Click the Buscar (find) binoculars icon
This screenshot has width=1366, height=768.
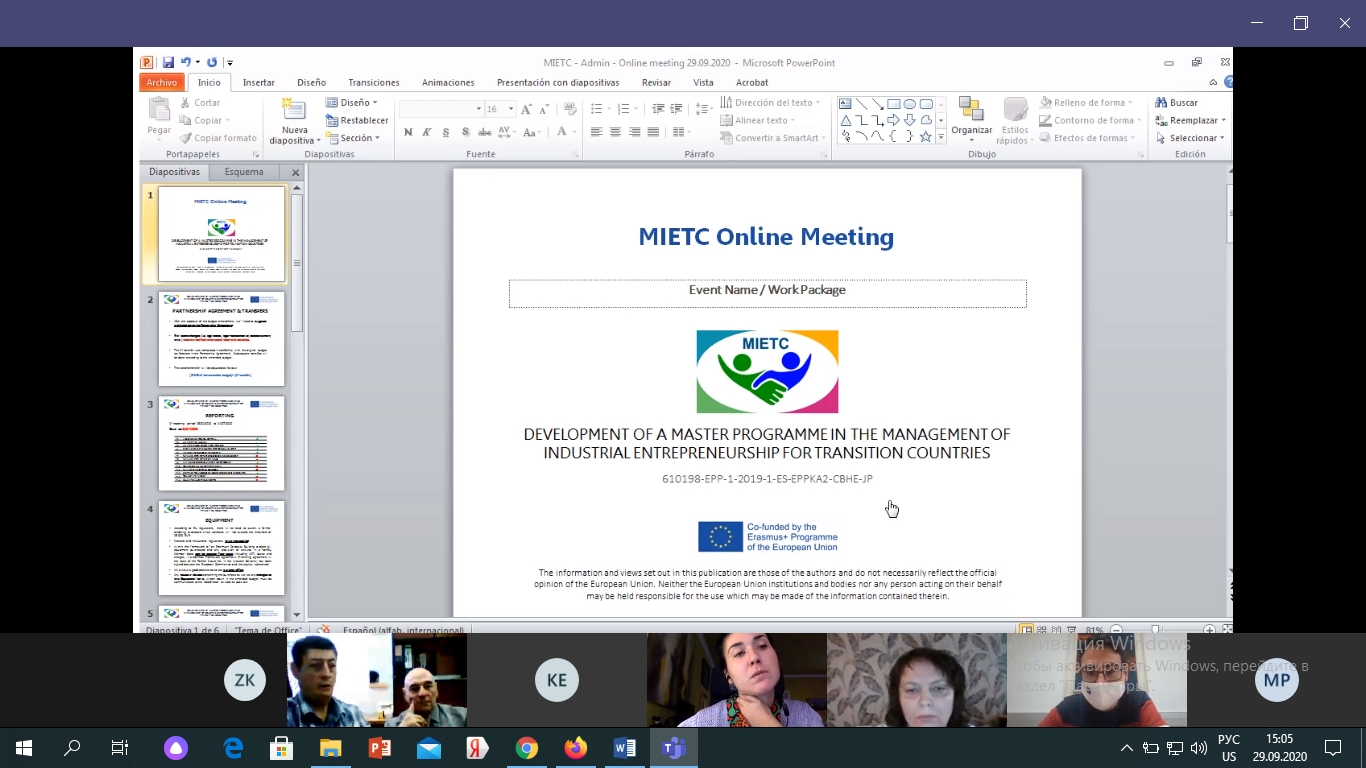1161,102
